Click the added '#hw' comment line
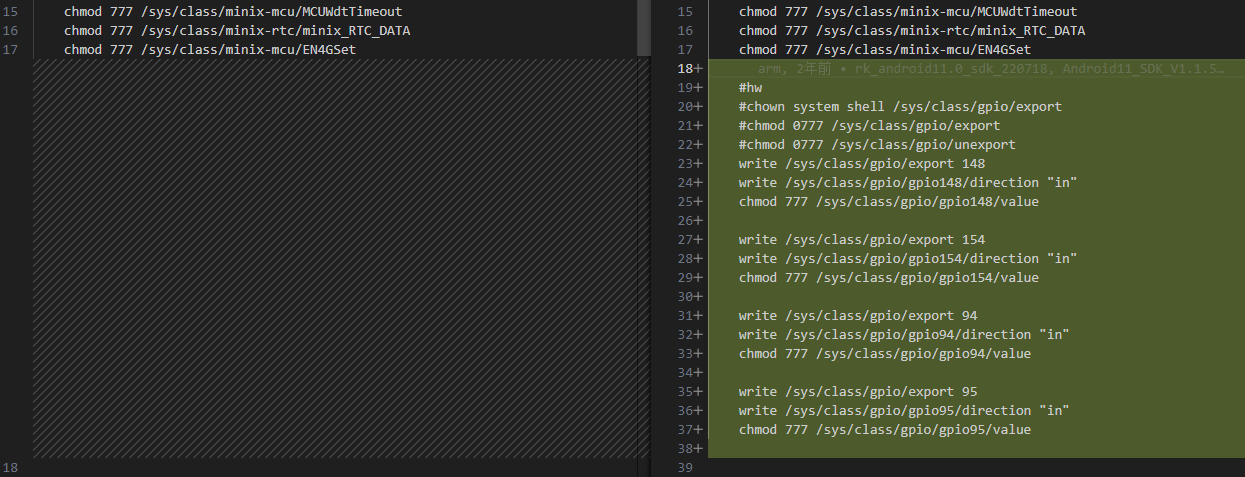 click(x=750, y=88)
